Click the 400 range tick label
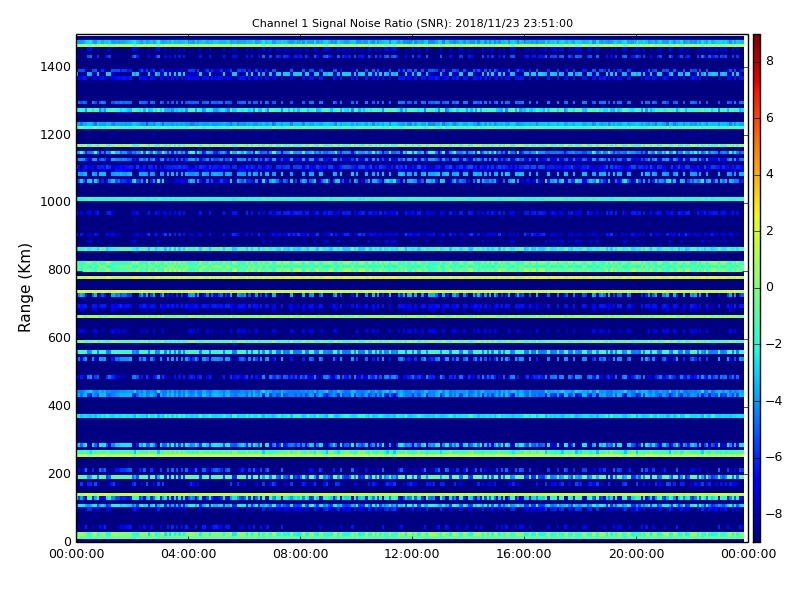 (59, 406)
